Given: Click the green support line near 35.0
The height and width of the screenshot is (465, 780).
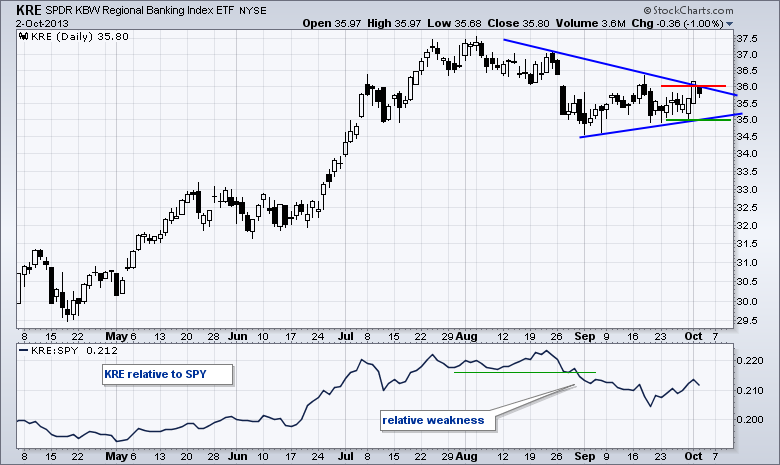Looking at the screenshot, I should point(698,120).
